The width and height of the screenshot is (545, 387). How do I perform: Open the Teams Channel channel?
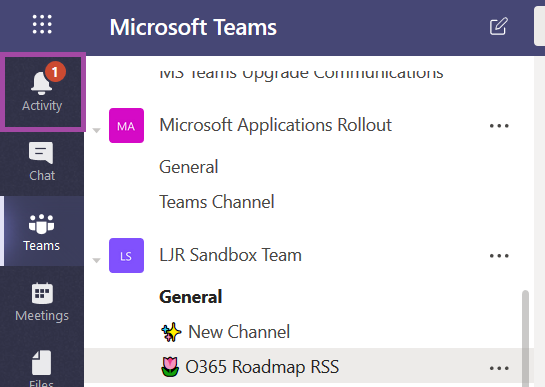click(x=217, y=202)
